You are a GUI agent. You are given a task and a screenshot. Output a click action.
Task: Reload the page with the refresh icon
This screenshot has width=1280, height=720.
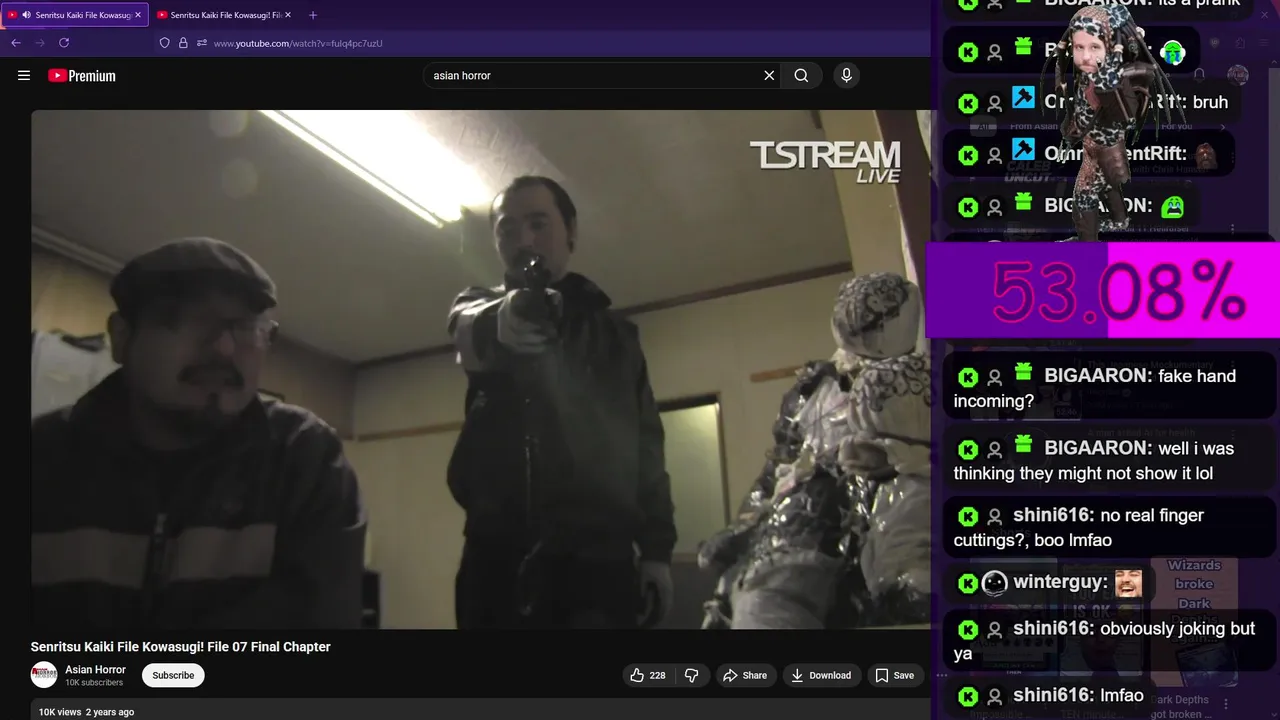tap(64, 43)
